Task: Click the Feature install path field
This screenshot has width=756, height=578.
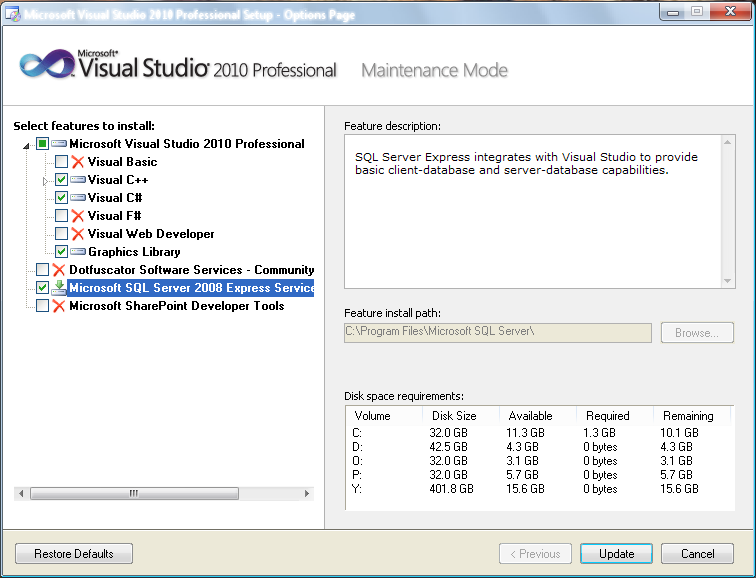Action: pos(498,333)
